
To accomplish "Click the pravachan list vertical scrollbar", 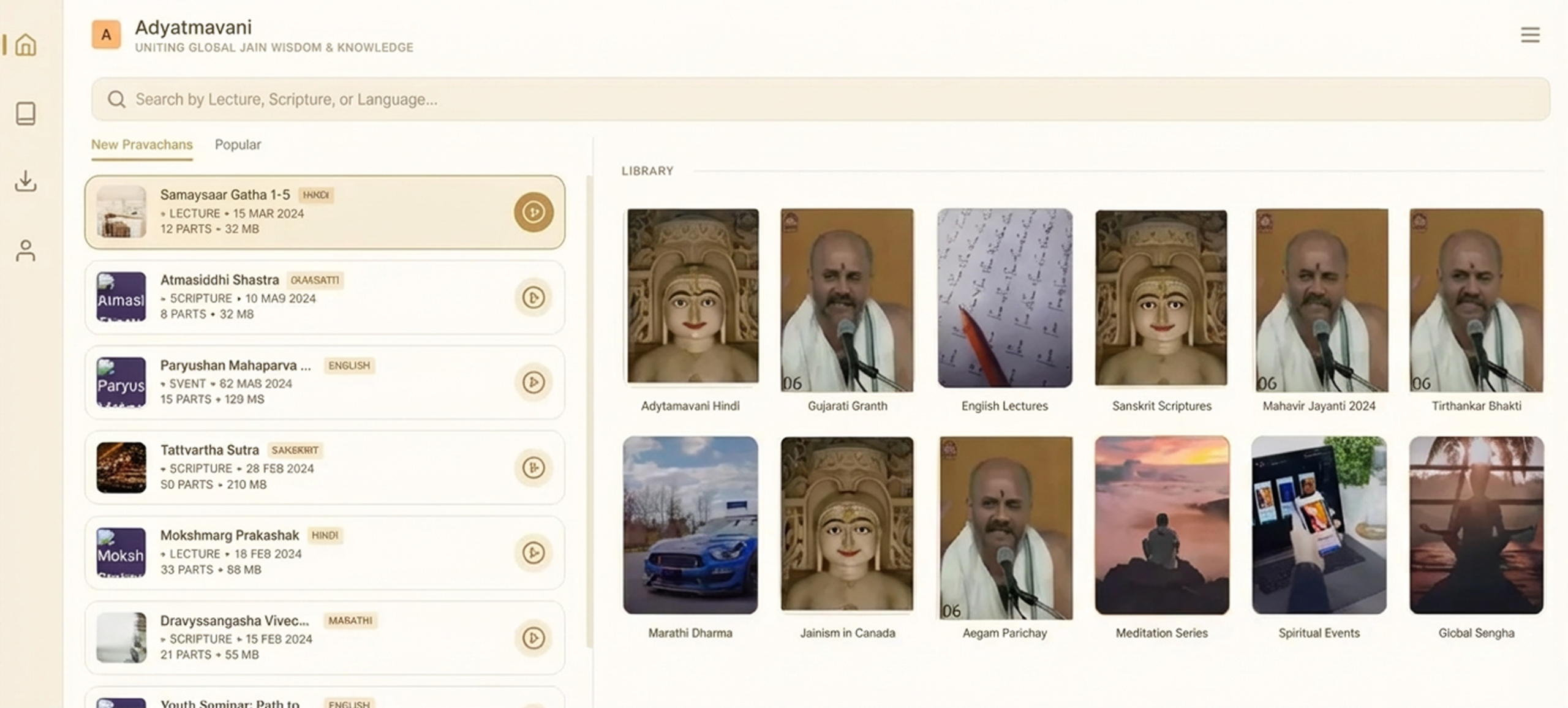I will [589, 410].
